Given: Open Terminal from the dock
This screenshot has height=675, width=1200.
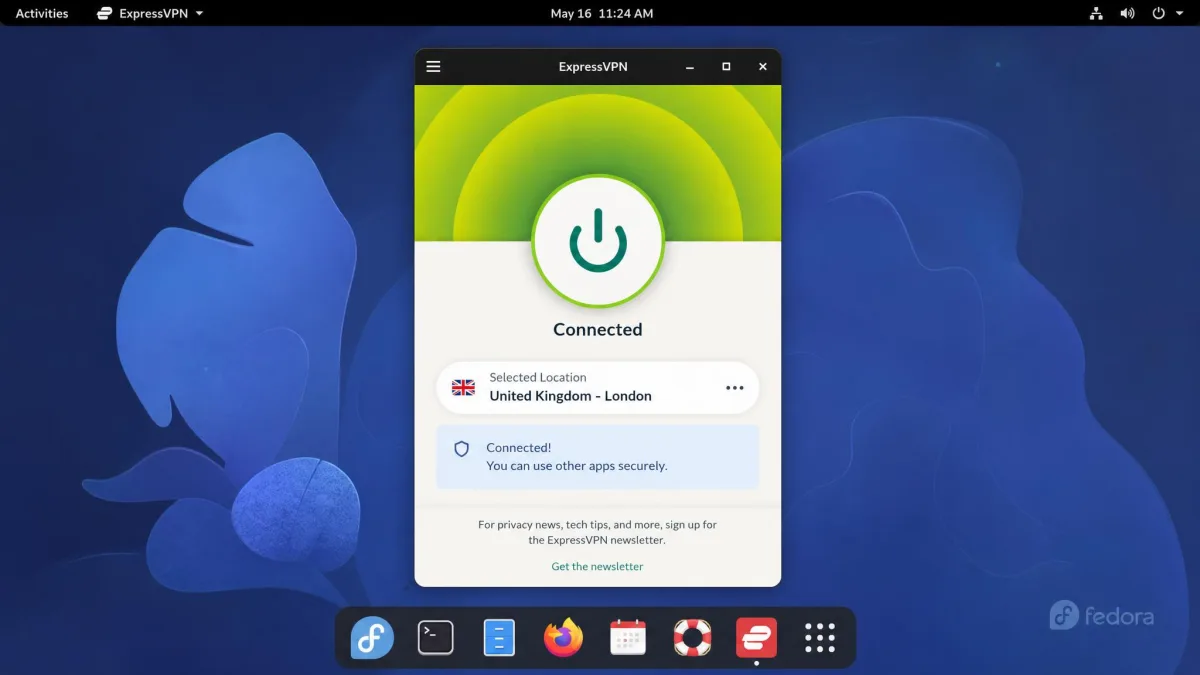Looking at the screenshot, I should (435, 637).
